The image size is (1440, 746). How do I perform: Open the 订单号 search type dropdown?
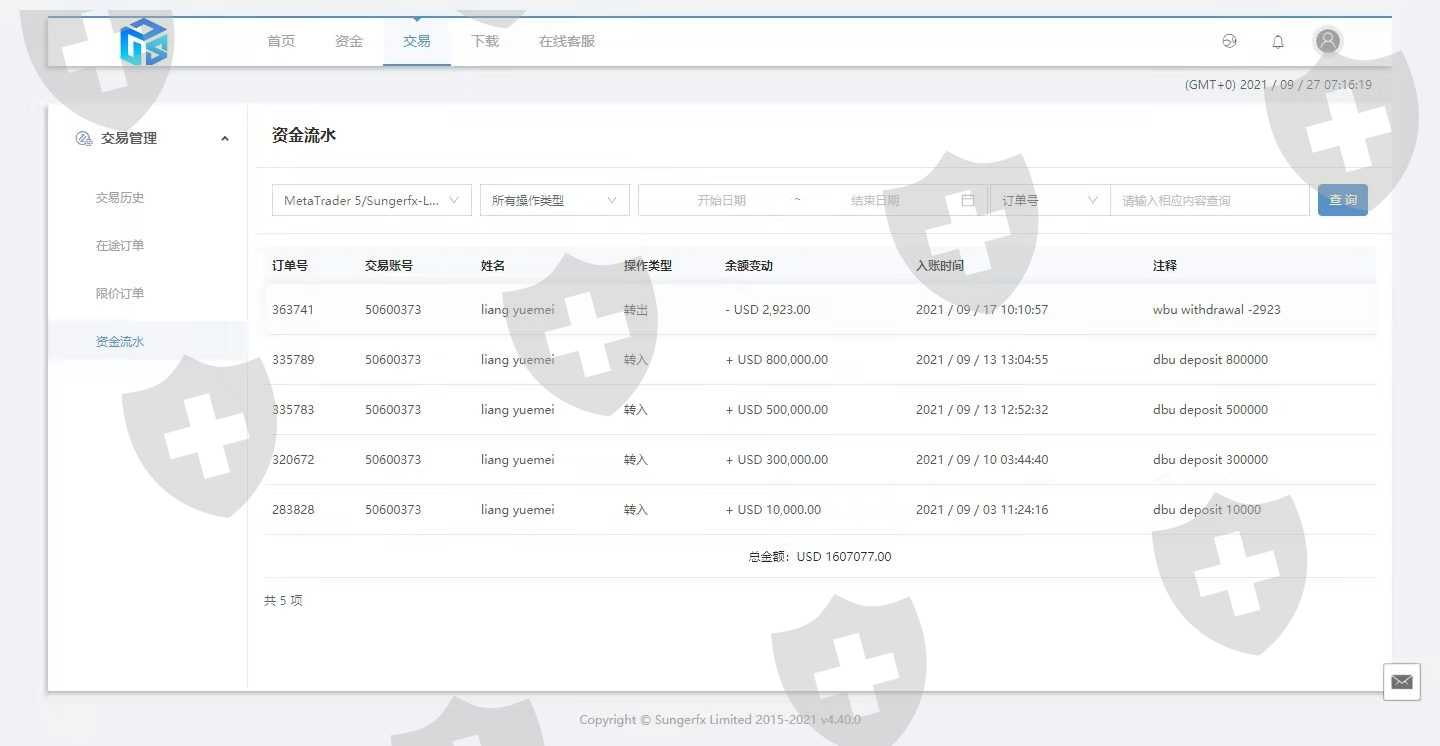pyautogui.click(x=1049, y=200)
